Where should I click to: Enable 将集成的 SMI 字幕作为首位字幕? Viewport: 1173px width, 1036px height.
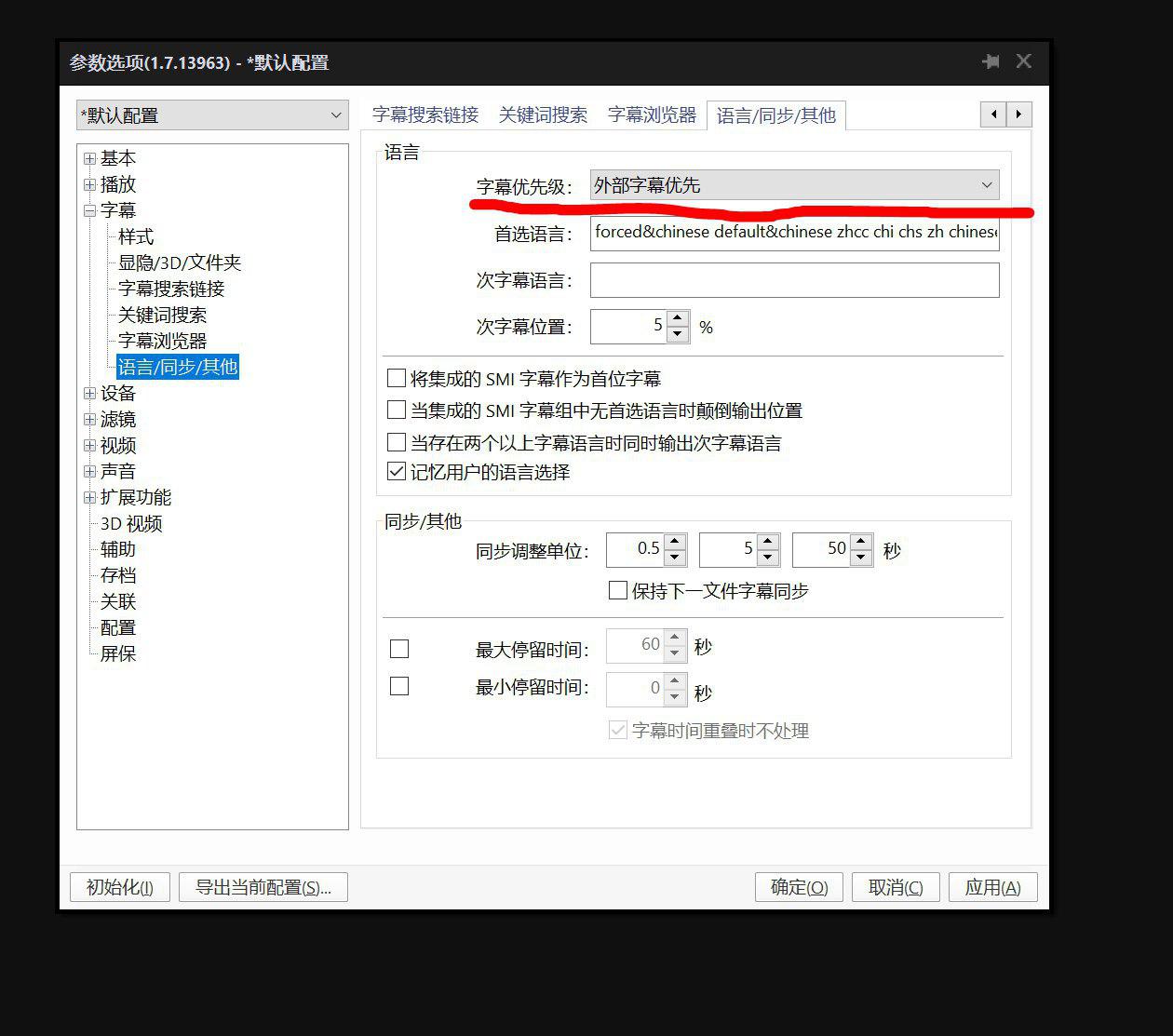coord(397,378)
